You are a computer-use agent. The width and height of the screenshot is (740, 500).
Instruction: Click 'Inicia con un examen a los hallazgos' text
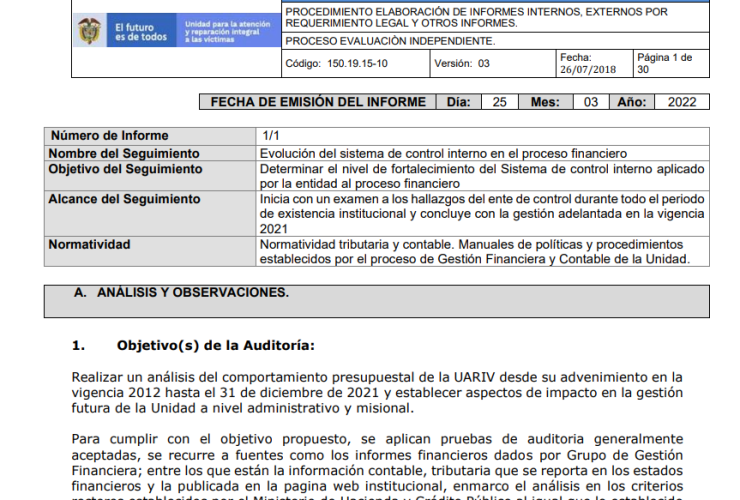click(x=482, y=214)
